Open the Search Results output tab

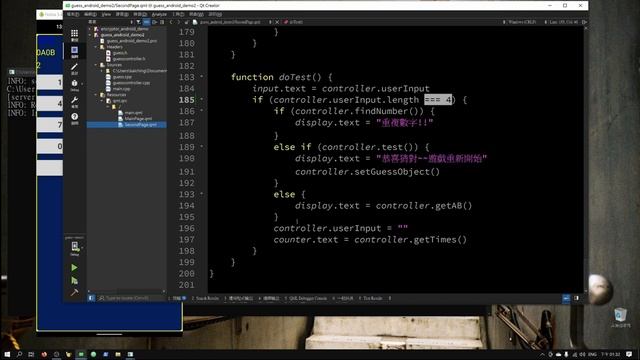(x=205, y=298)
